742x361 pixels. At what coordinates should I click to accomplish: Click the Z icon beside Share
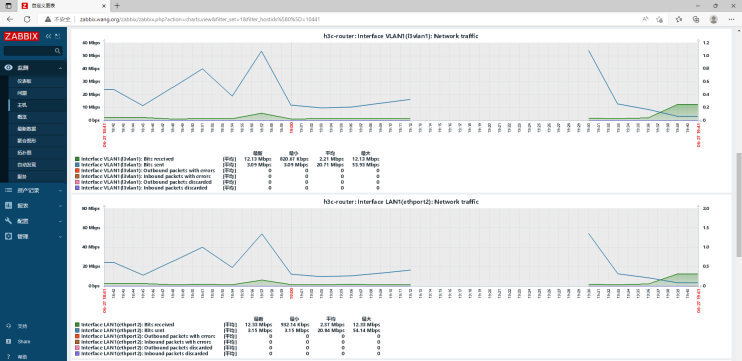[x=8, y=341]
